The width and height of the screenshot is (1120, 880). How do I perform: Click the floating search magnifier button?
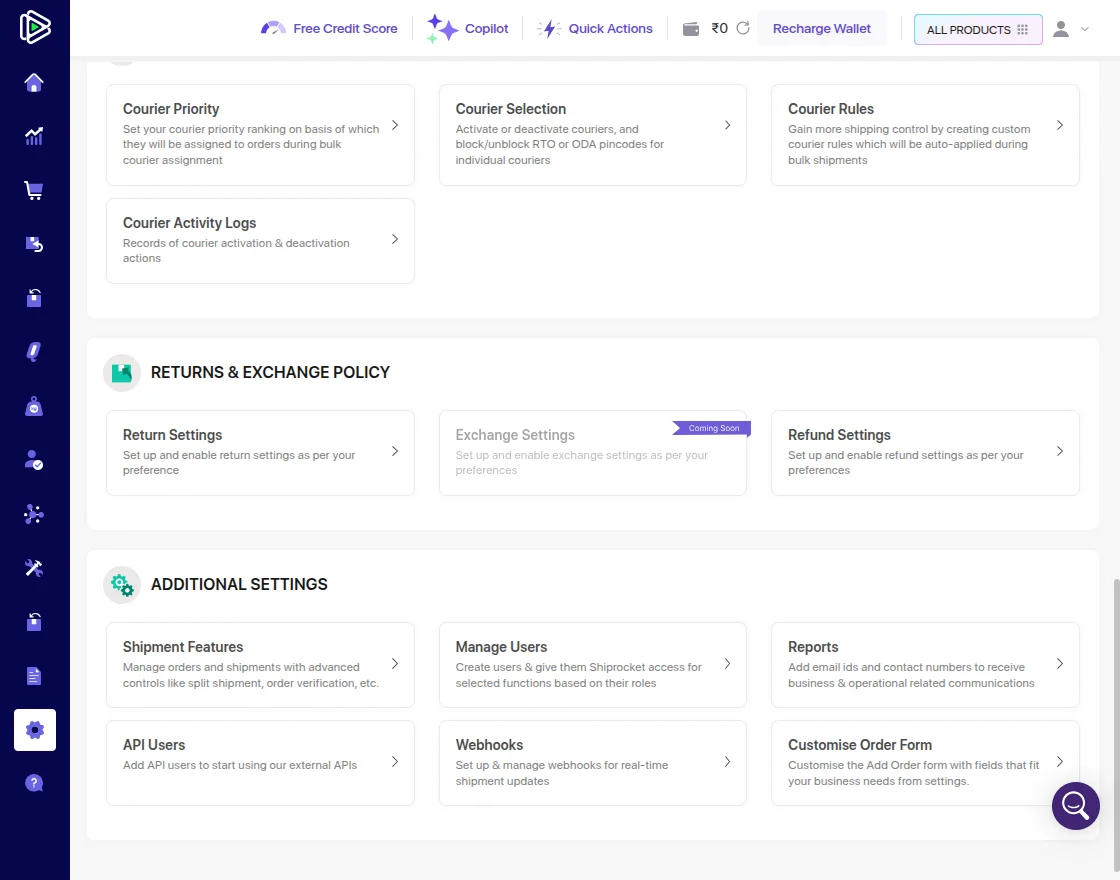point(1075,805)
